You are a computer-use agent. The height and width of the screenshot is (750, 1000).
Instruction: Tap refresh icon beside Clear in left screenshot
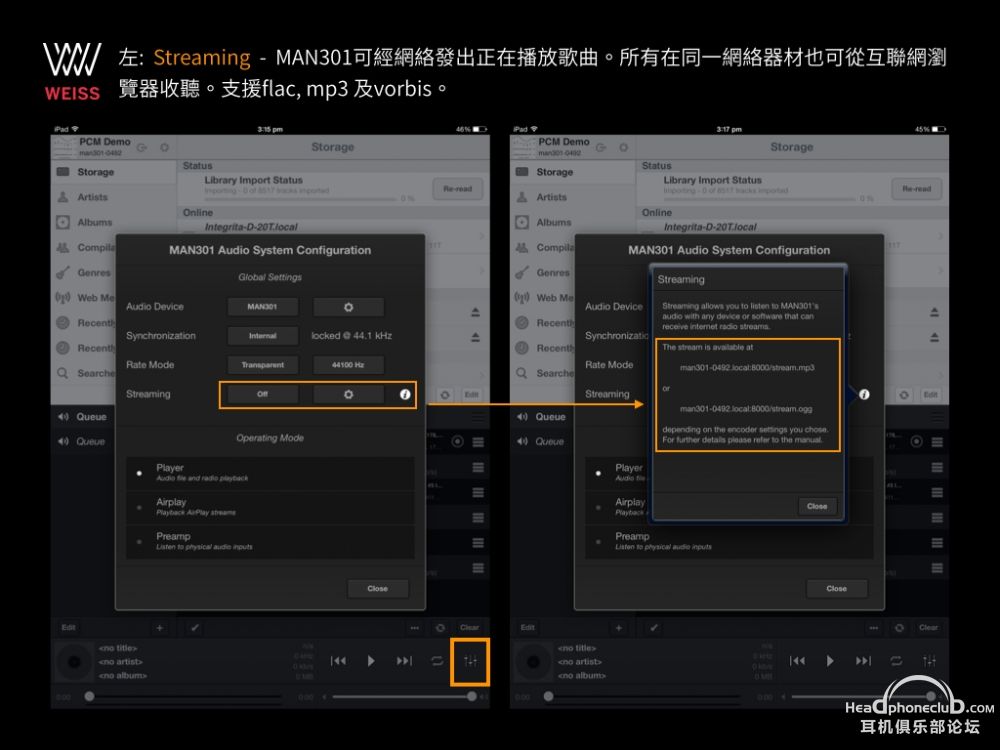point(440,628)
